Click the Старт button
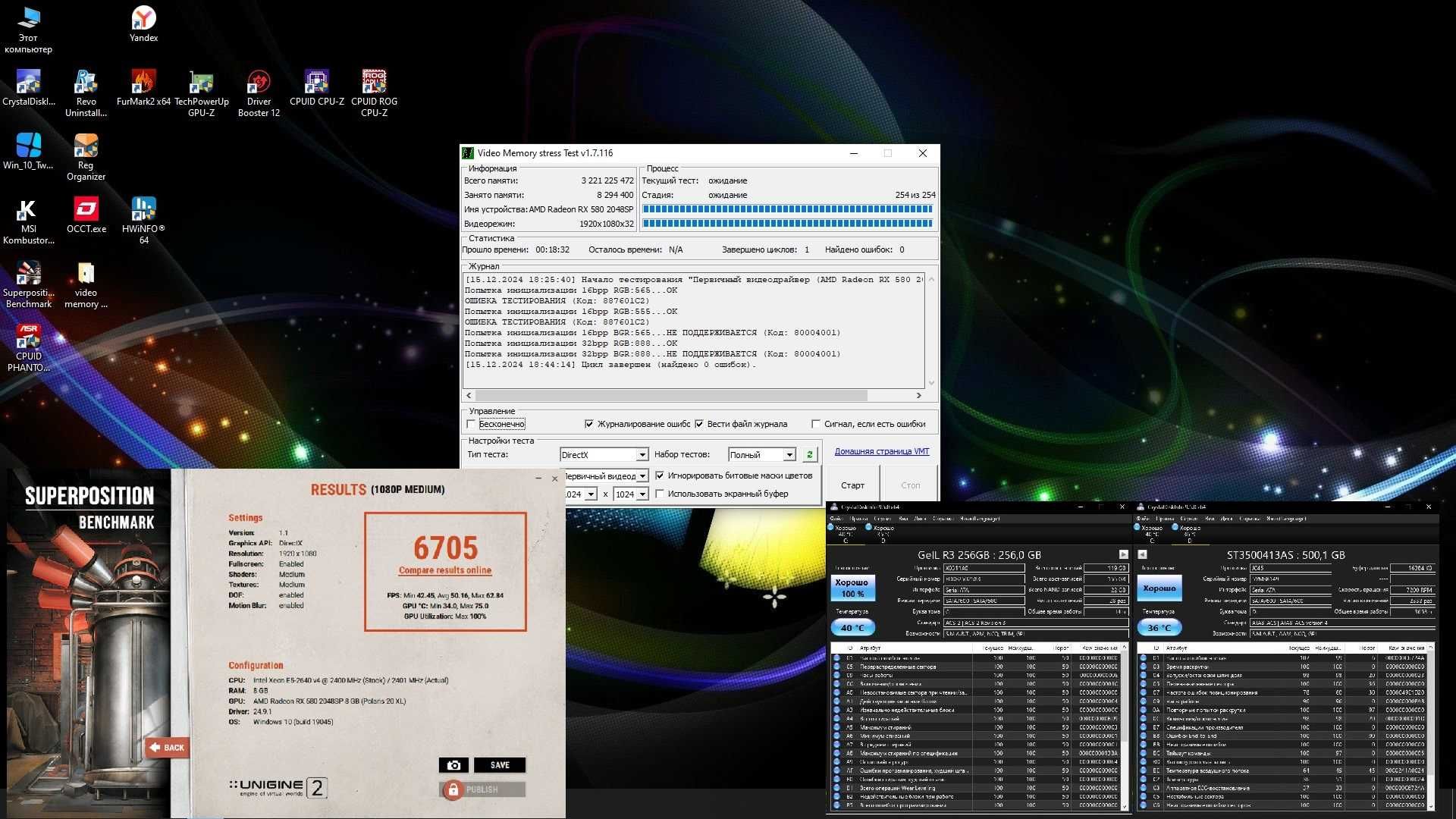 (852, 485)
